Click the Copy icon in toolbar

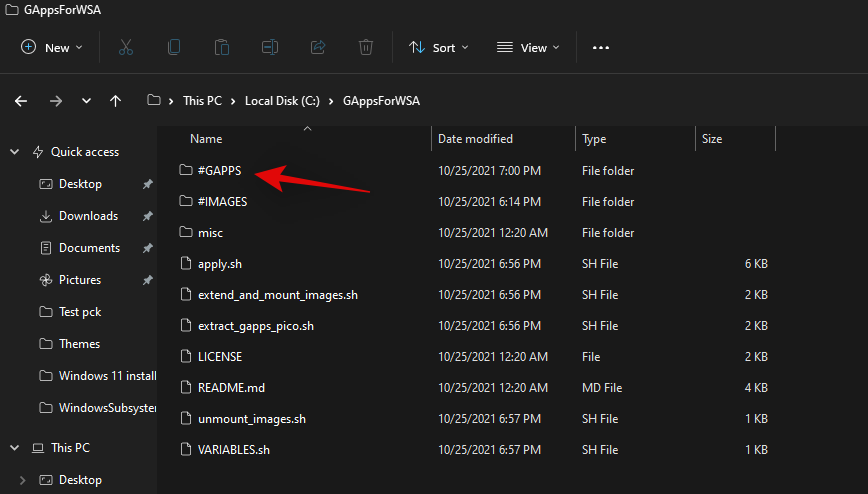click(174, 47)
